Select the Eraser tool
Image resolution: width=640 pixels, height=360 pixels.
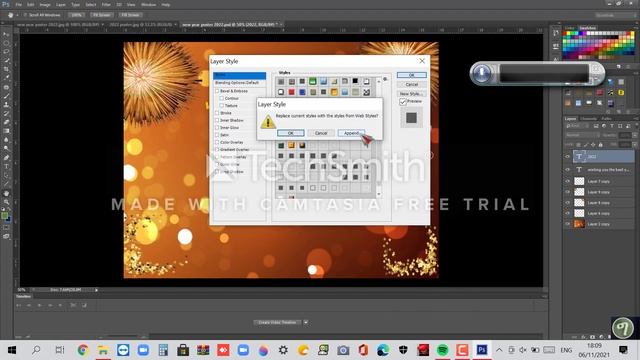6,122
